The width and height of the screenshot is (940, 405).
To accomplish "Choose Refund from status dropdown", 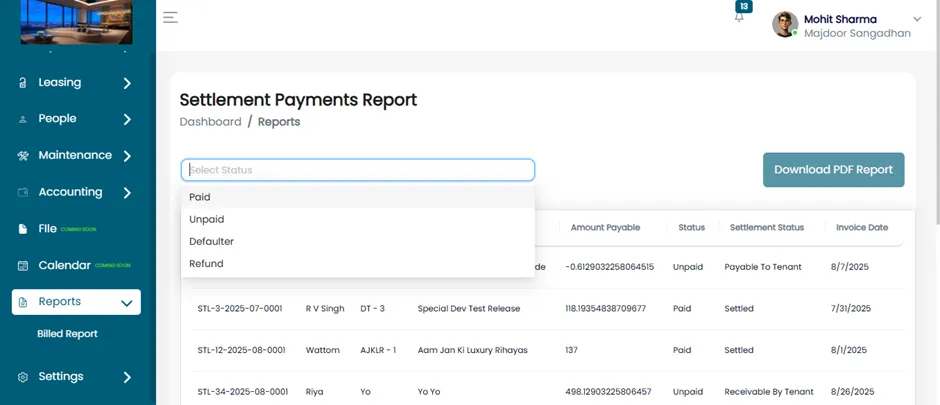I will point(358,264).
